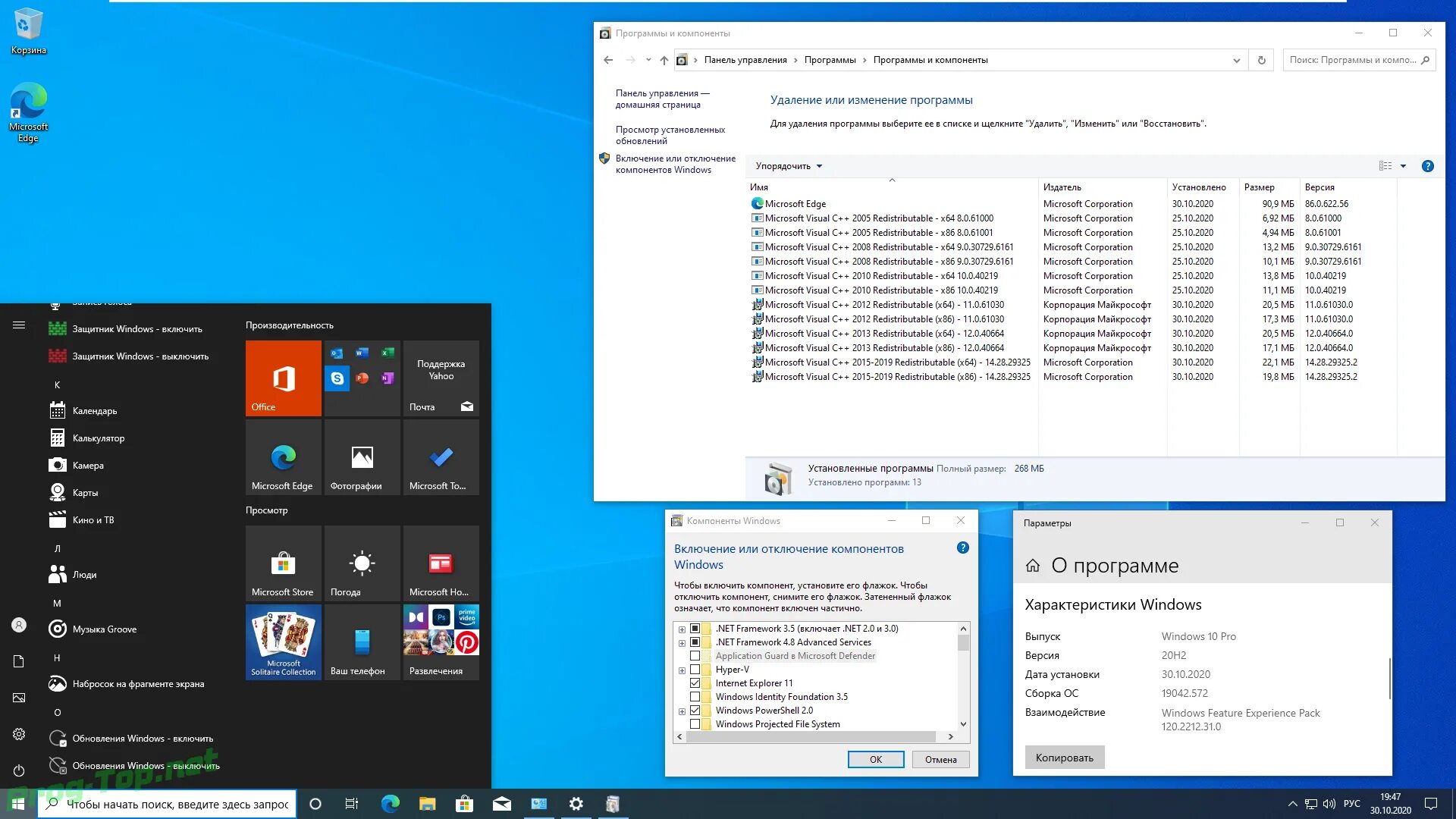
Task: Click Калькулятор in Start menu list
Action: [98, 437]
